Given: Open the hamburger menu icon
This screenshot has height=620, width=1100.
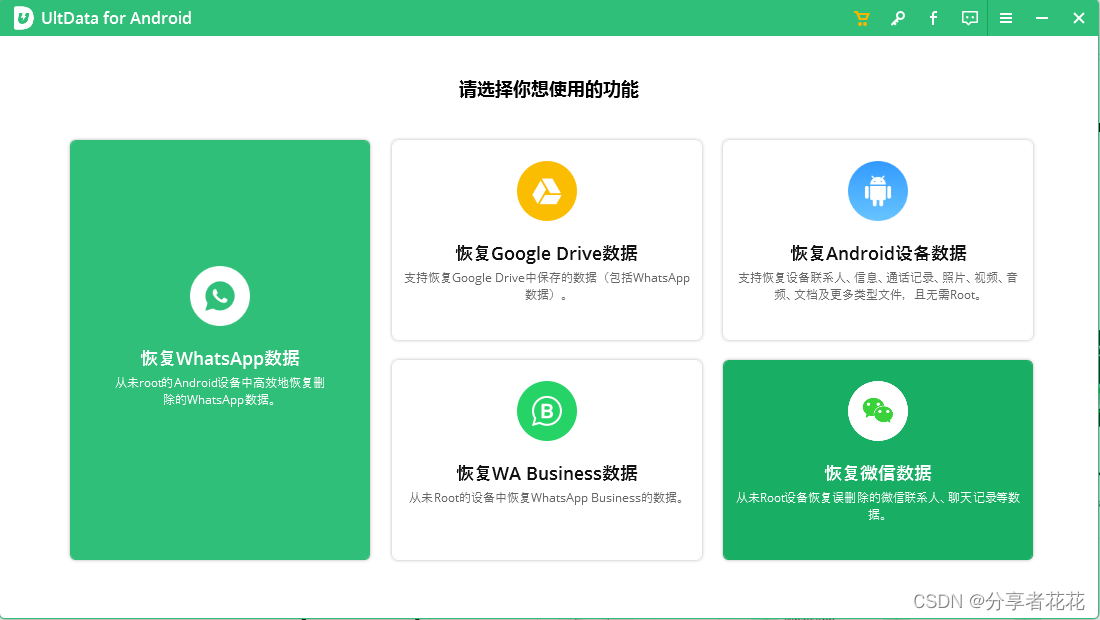Looking at the screenshot, I should pos(1006,18).
